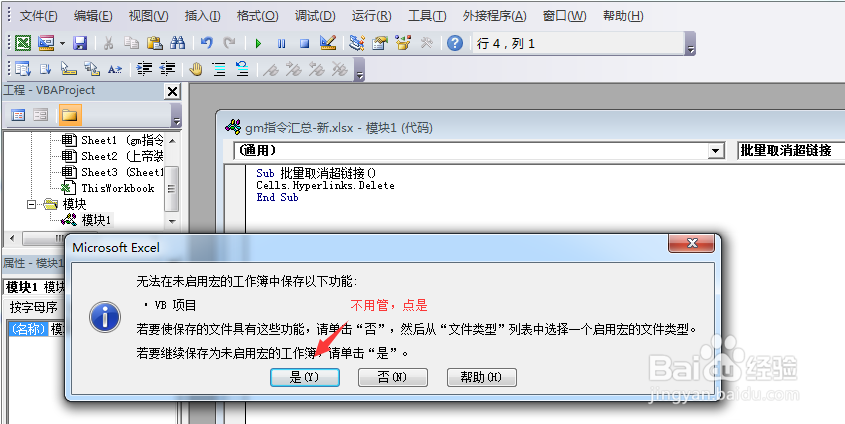
Task: Toggle bookmark flag icon
Action: tap(271, 69)
